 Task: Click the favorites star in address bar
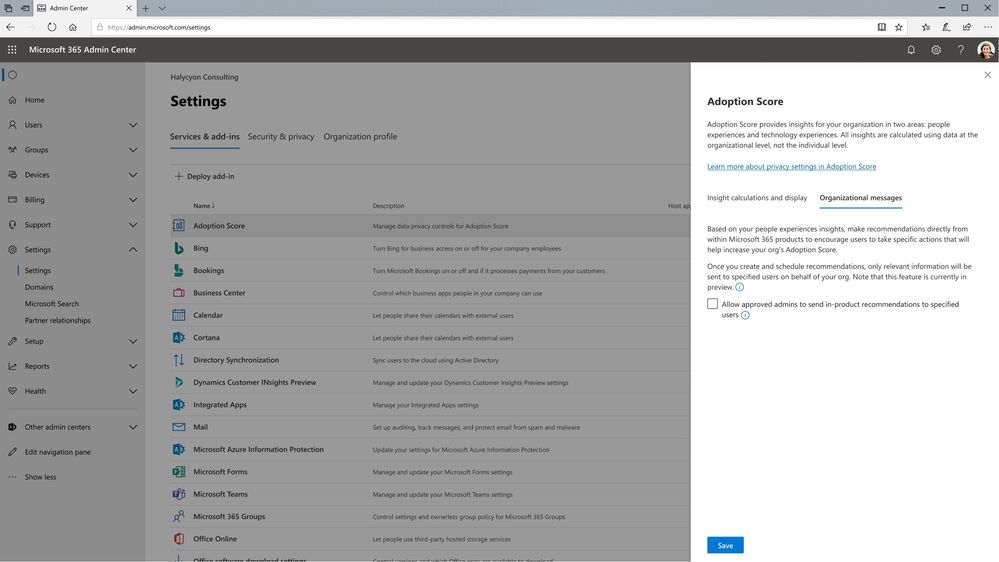(x=898, y=27)
